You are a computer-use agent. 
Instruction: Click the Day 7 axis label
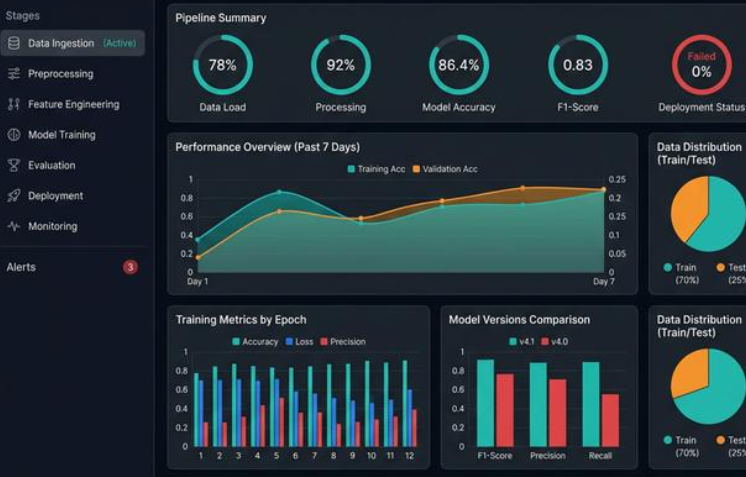point(604,281)
